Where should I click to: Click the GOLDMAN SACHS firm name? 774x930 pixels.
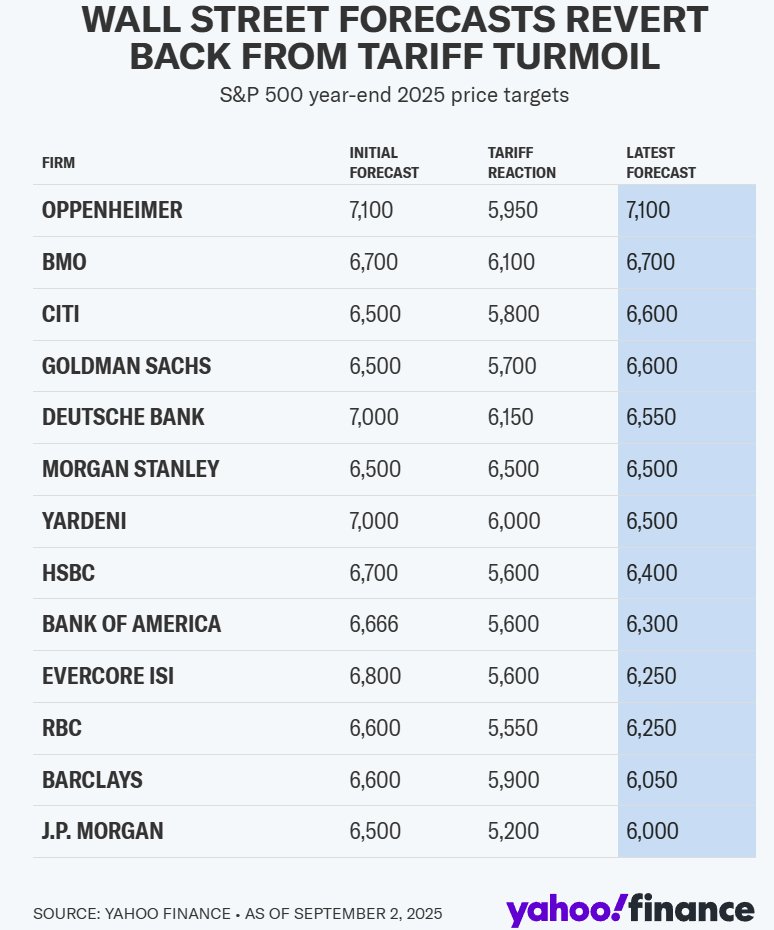[x=126, y=366]
